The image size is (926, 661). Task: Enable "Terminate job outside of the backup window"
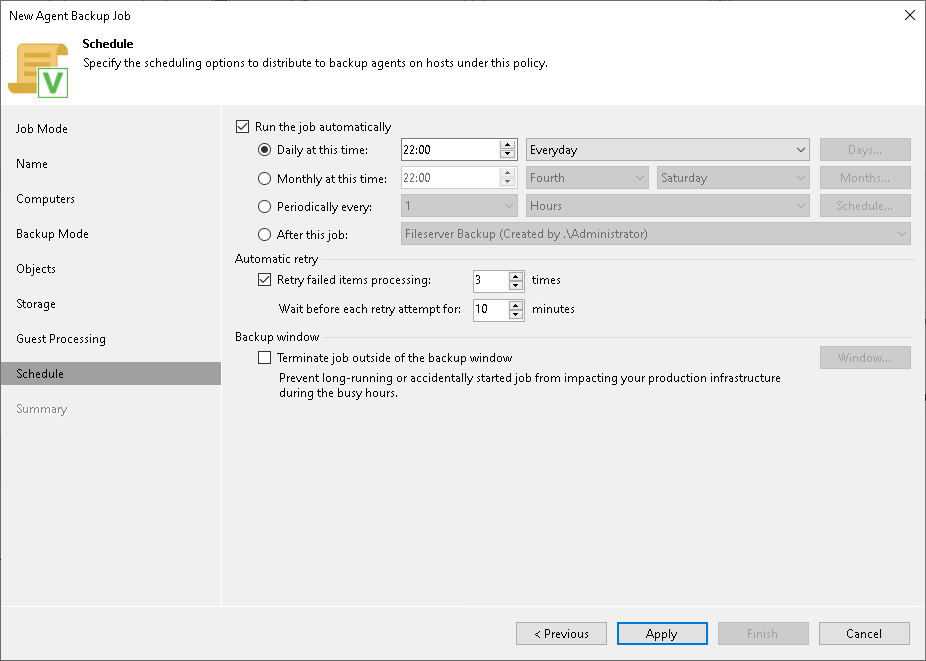pos(265,357)
